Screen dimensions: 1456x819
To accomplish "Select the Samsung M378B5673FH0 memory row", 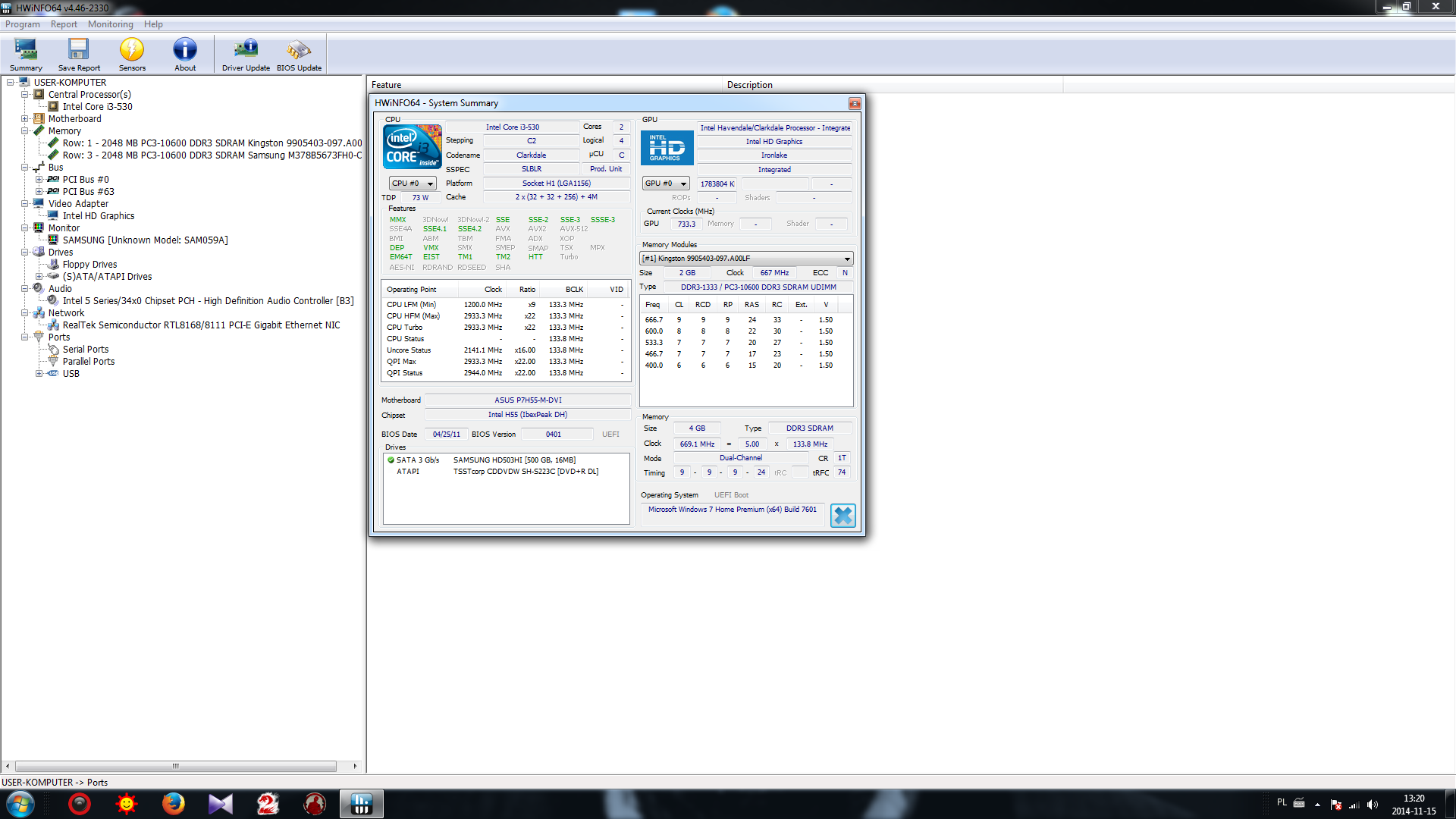I will (212, 155).
